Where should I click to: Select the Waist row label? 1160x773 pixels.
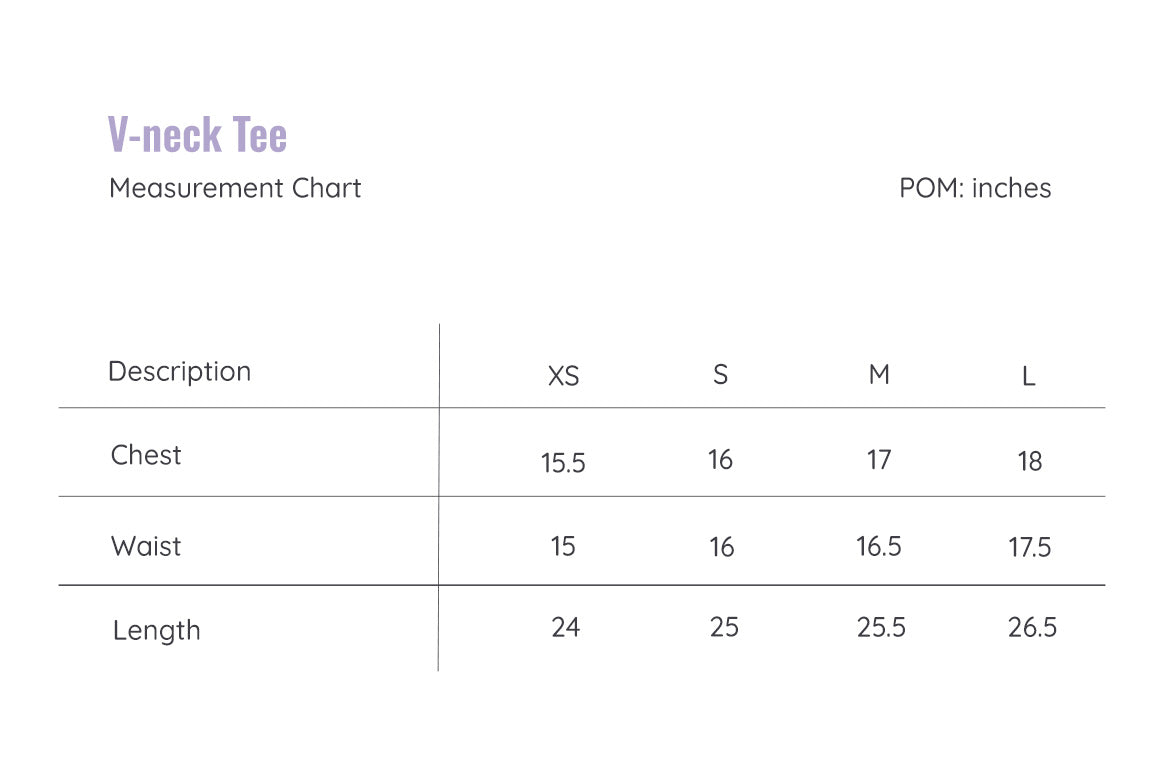[x=146, y=546]
